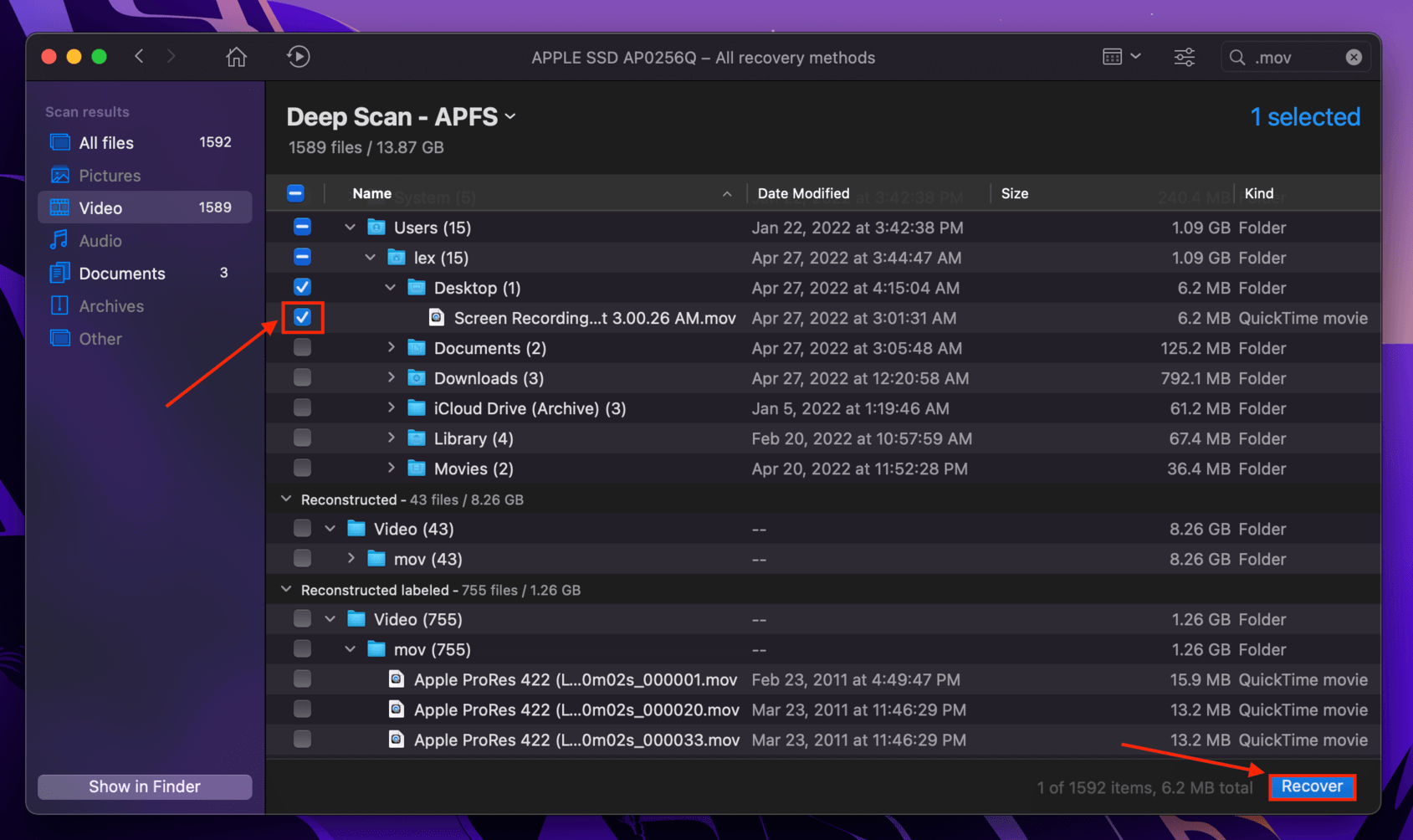This screenshot has width=1413, height=840.
Task: Check the Movies (2) folder checkbox
Action: tap(302, 468)
